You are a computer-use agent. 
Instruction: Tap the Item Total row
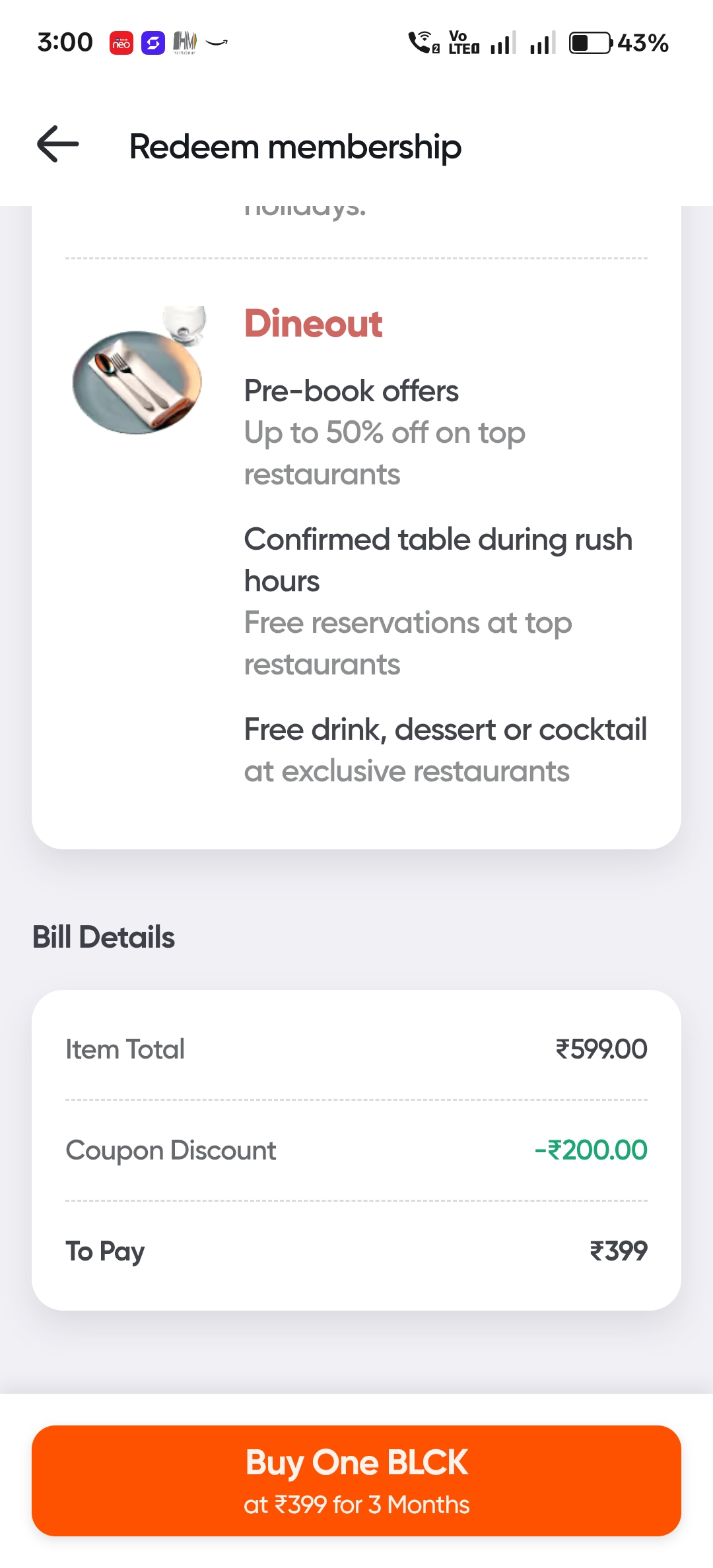click(x=356, y=1049)
